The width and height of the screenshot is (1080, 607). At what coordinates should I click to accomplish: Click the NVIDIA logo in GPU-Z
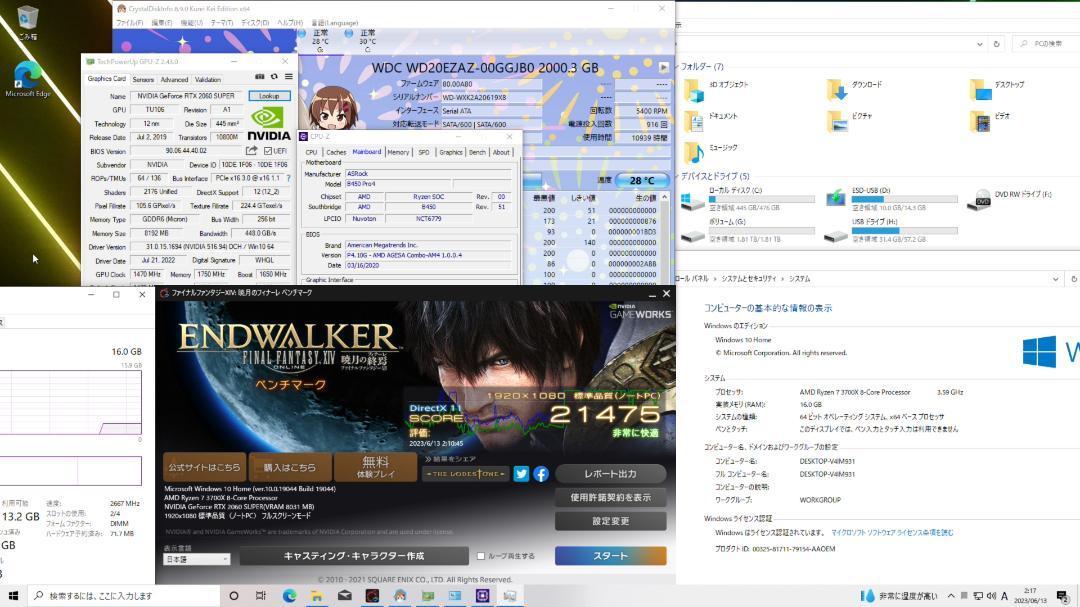click(268, 123)
